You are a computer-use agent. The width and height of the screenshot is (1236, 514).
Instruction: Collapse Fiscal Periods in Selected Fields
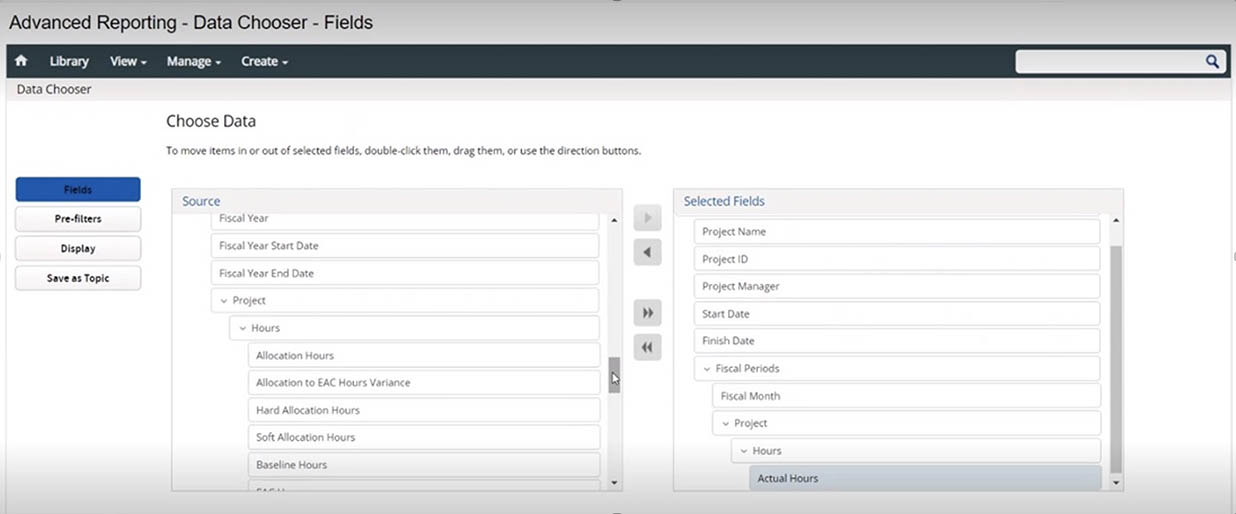click(x=706, y=368)
